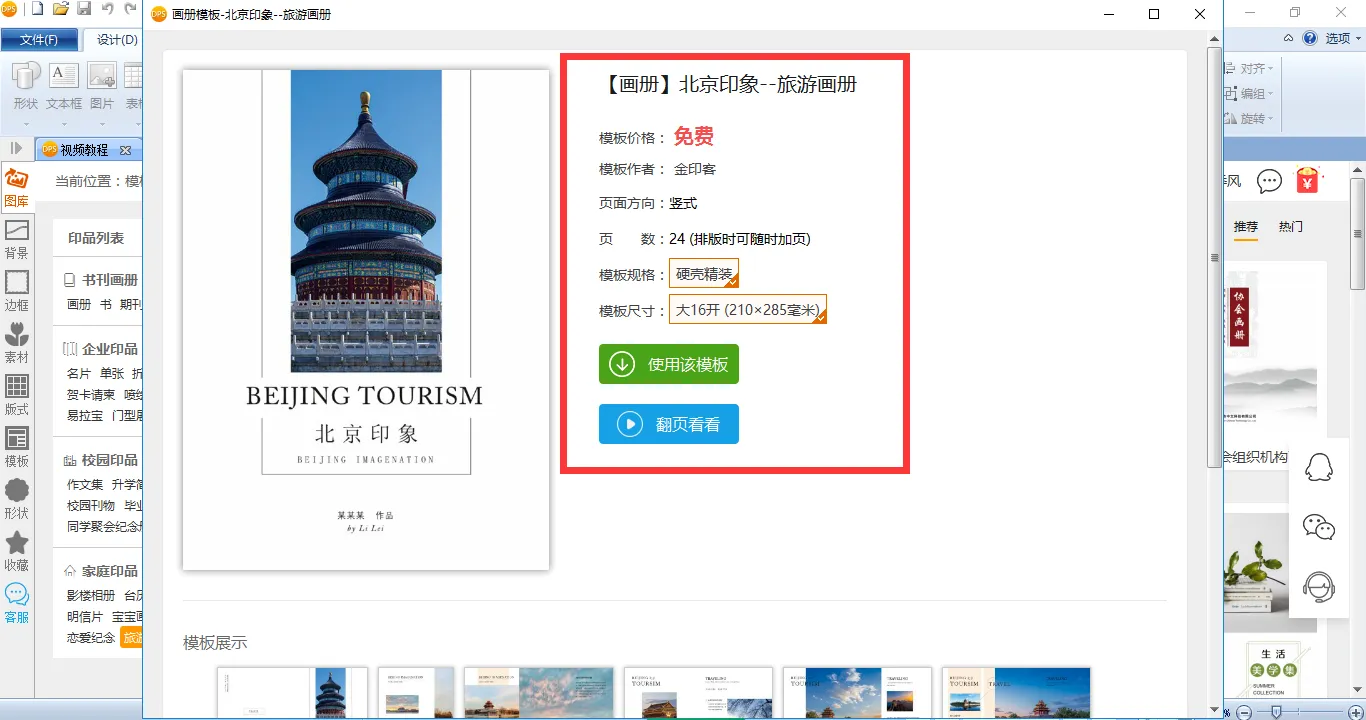Save the document with the floppy icon
The width and height of the screenshot is (1366, 720).
(84, 10)
